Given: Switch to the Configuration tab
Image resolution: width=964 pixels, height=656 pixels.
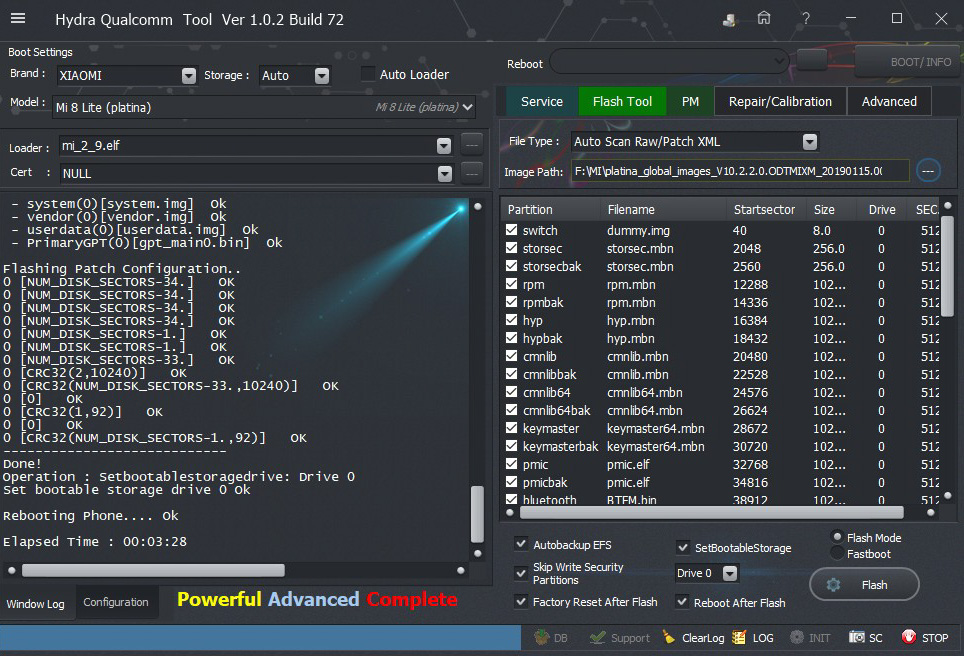Looking at the screenshot, I should (x=116, y=602).
